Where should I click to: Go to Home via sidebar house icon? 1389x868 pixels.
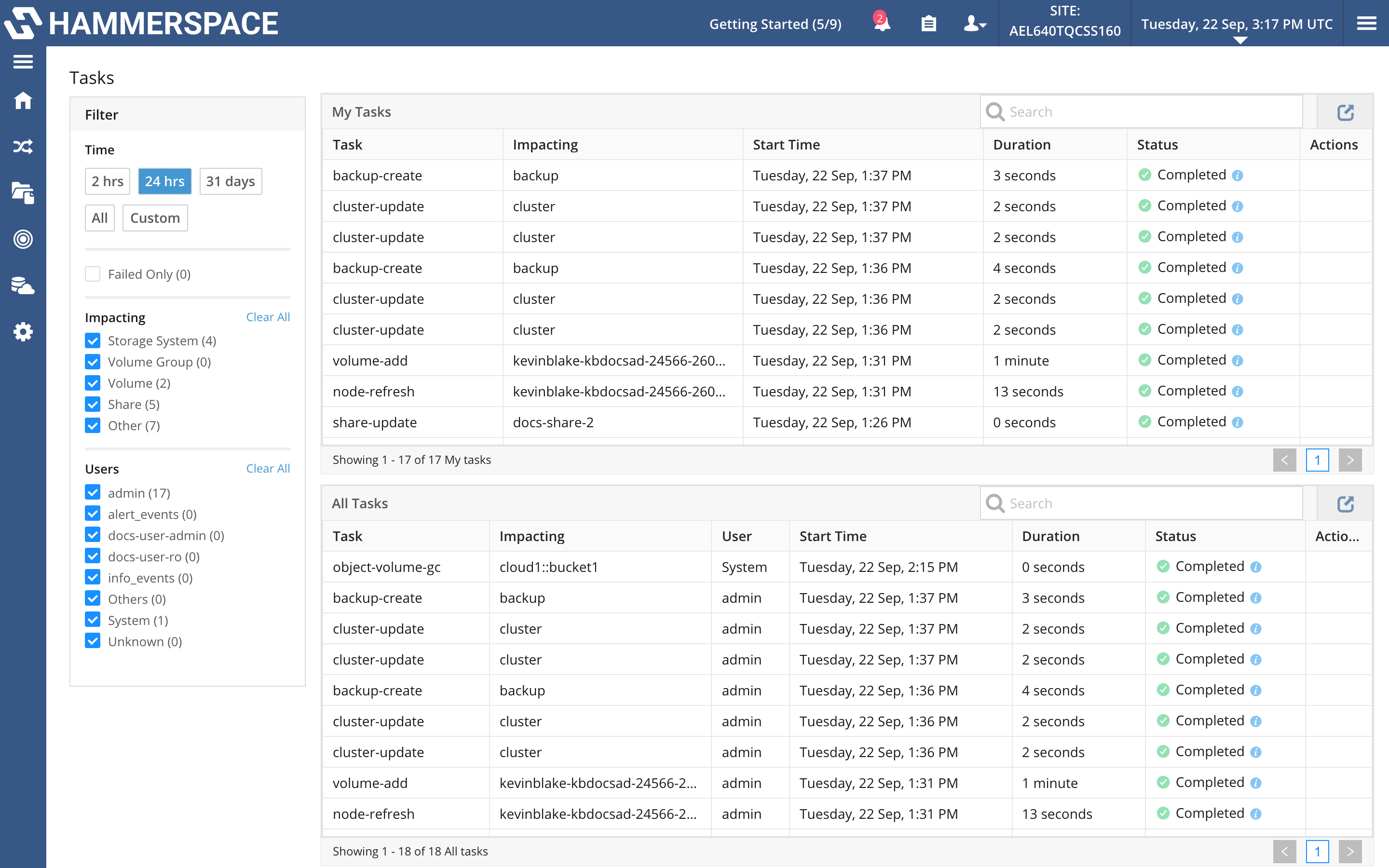(x=23, y=100)
